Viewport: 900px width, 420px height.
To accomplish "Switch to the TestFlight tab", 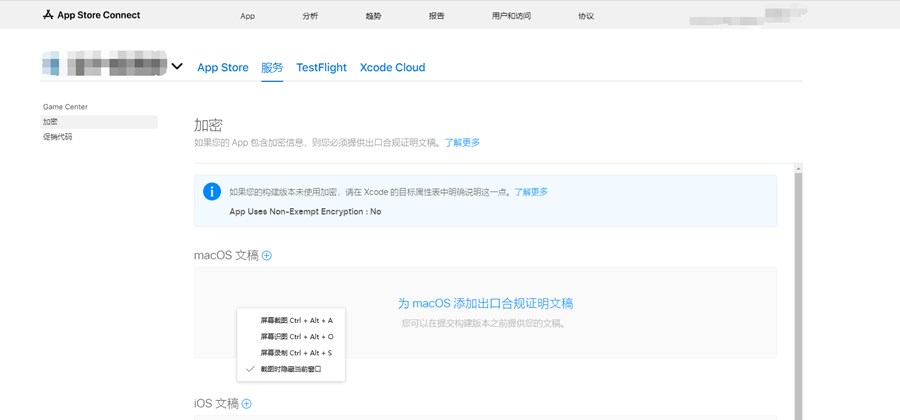I will pyautogui.click(x=321, y=68).
